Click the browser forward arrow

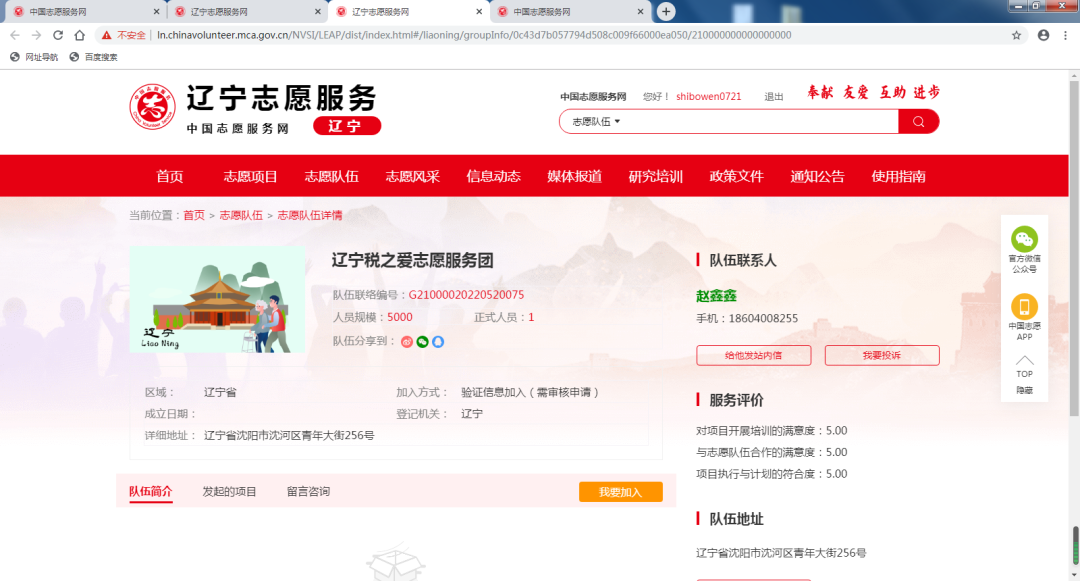click(36, 35)
